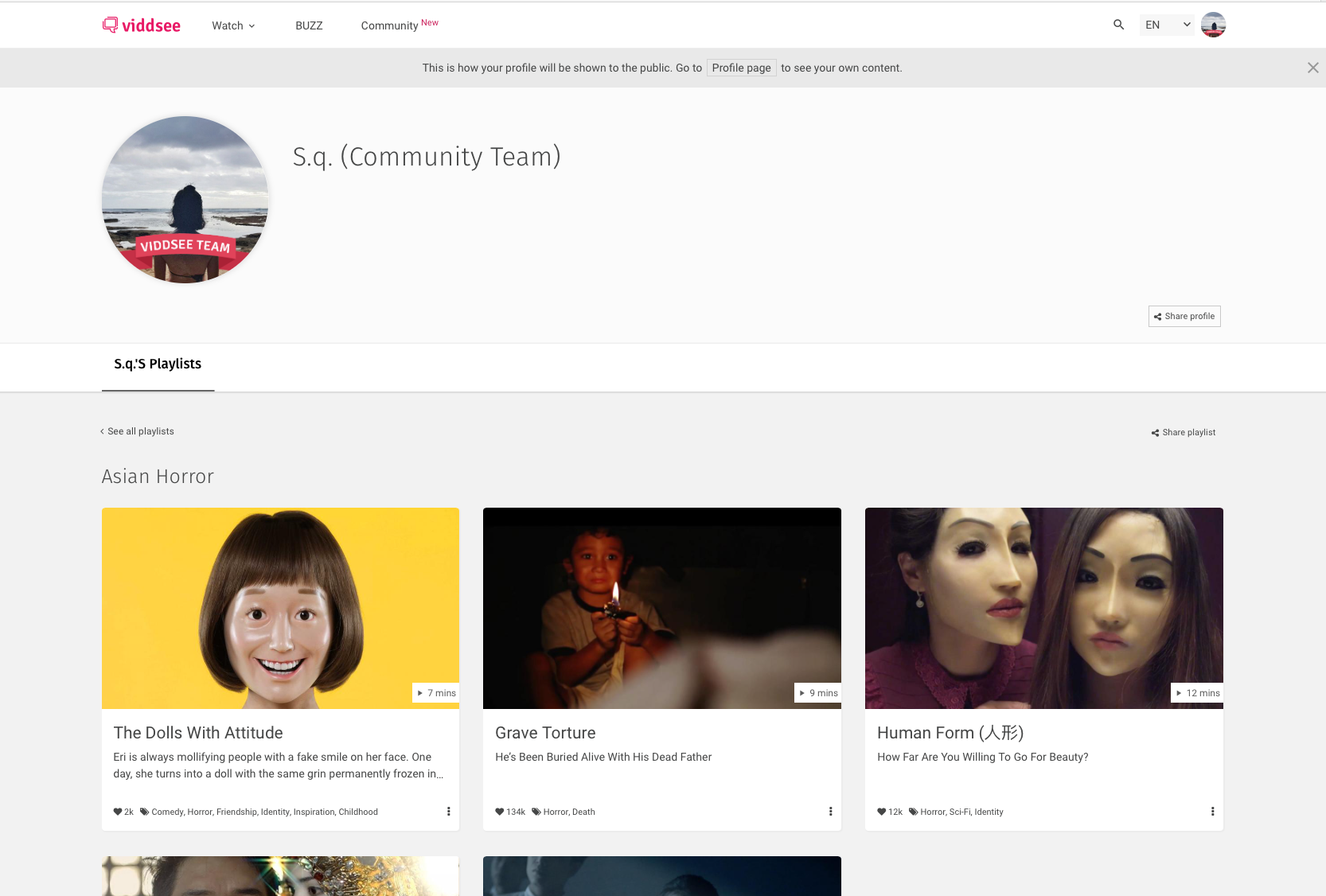The height and width of the screenshot is (896, 1326).
Task: Click 'How Far Are You Willing' description
Action: (x=982, y=757)
